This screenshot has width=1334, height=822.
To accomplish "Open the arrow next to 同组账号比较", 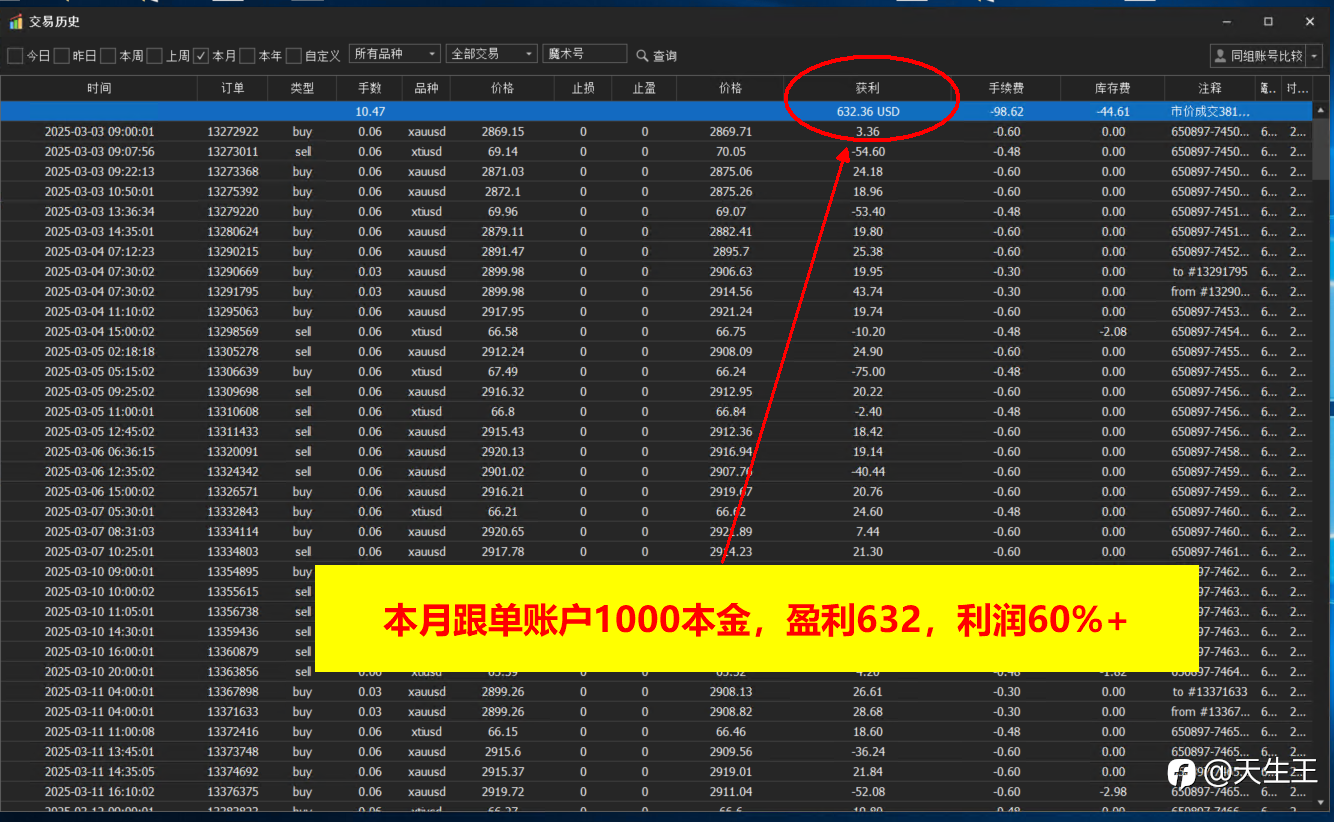I will [1315, 56].
